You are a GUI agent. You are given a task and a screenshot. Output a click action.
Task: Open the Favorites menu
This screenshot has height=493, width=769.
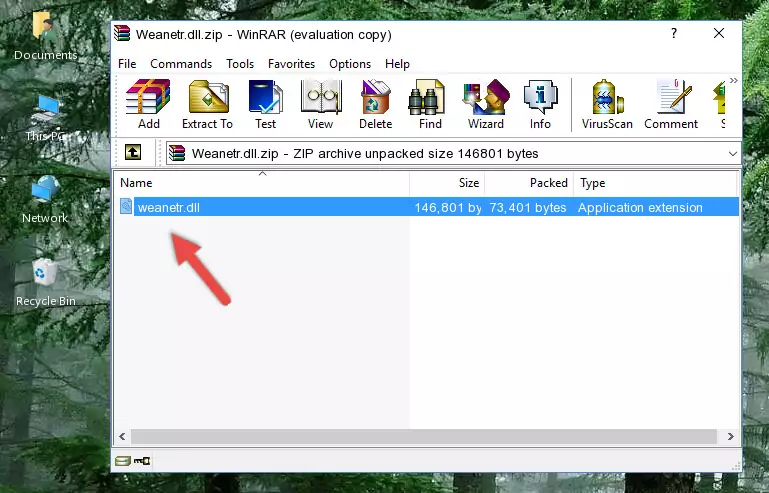coord(291,64)
